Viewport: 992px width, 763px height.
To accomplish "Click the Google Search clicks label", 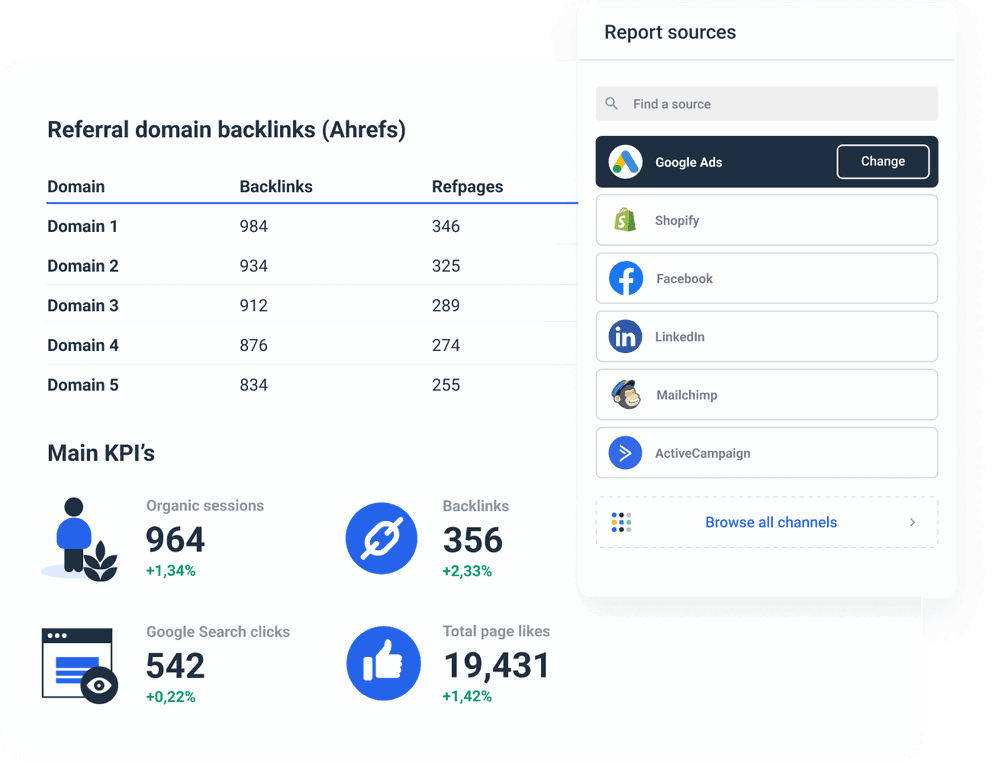I will coord(218,632).
